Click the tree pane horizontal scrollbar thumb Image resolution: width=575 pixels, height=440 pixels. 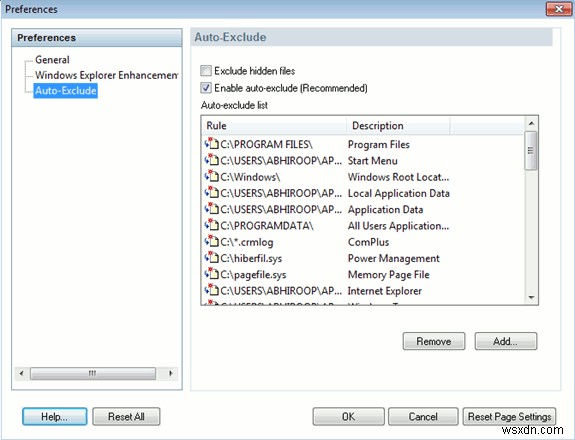click(x=93, y=373)
